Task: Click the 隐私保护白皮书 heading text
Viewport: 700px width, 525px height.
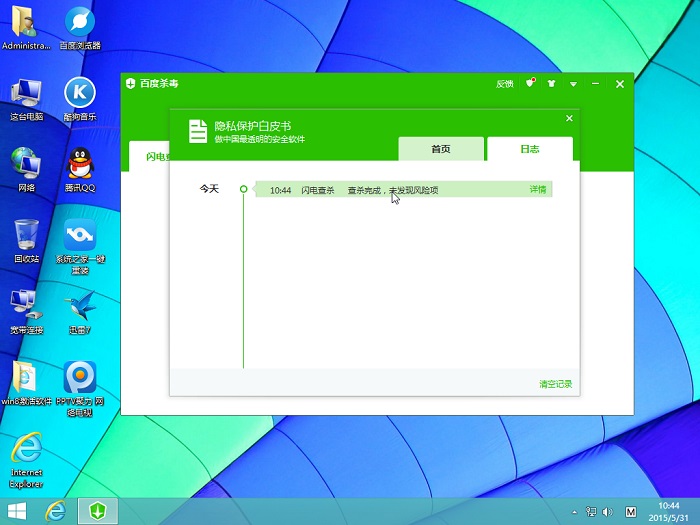Action: pyautogui.click(x=253, y=126)
